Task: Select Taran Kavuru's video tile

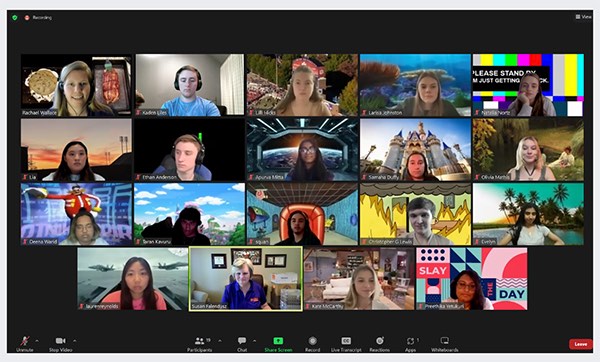Action: click(x=190, y=214)
